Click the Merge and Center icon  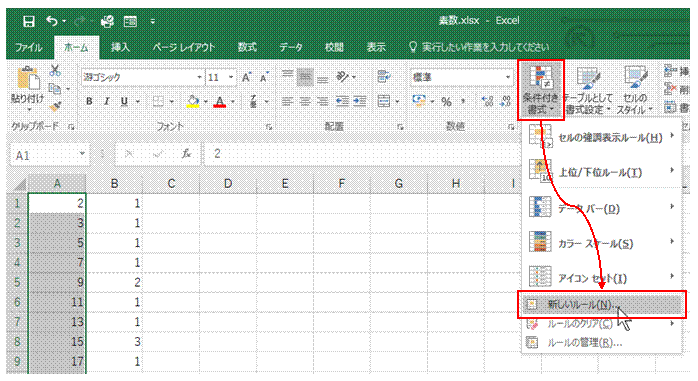384,101
